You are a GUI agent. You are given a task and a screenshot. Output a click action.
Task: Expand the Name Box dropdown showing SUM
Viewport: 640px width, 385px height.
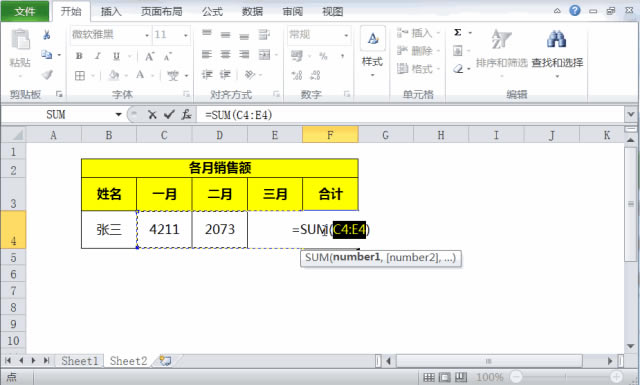(x=118, y=115)
